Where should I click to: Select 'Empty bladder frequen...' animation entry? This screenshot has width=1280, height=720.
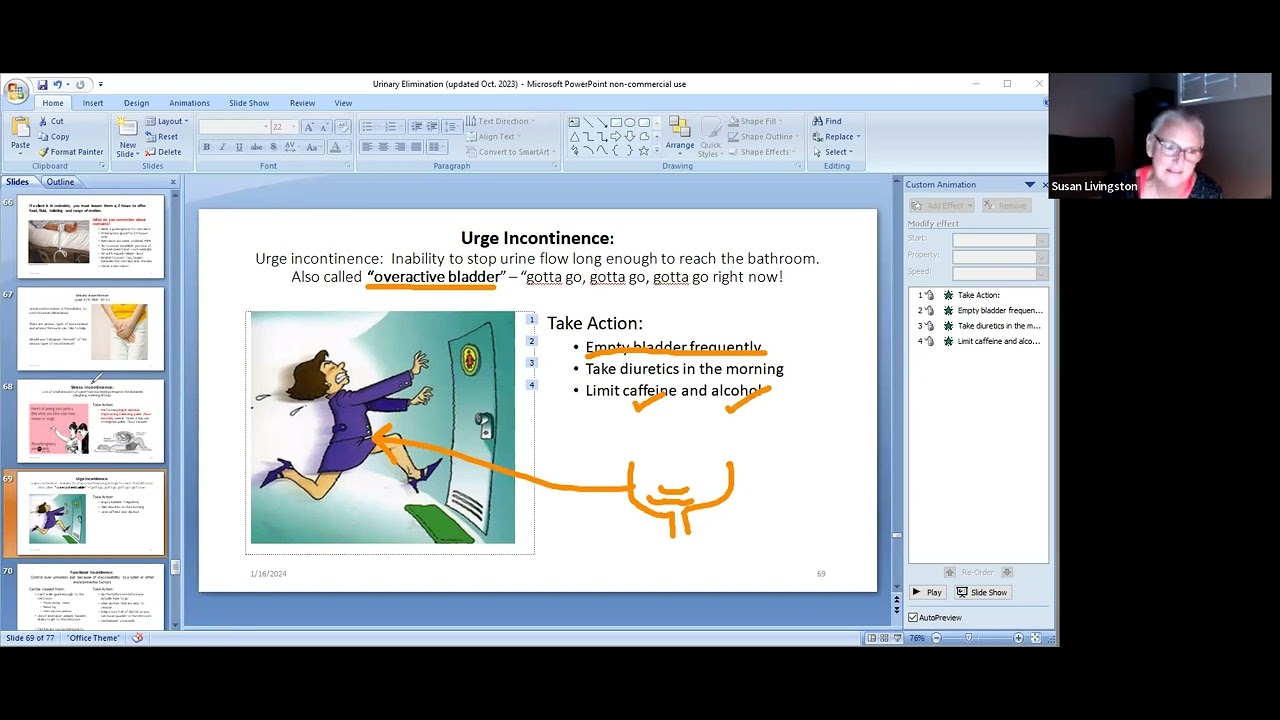tap(979, 310)
